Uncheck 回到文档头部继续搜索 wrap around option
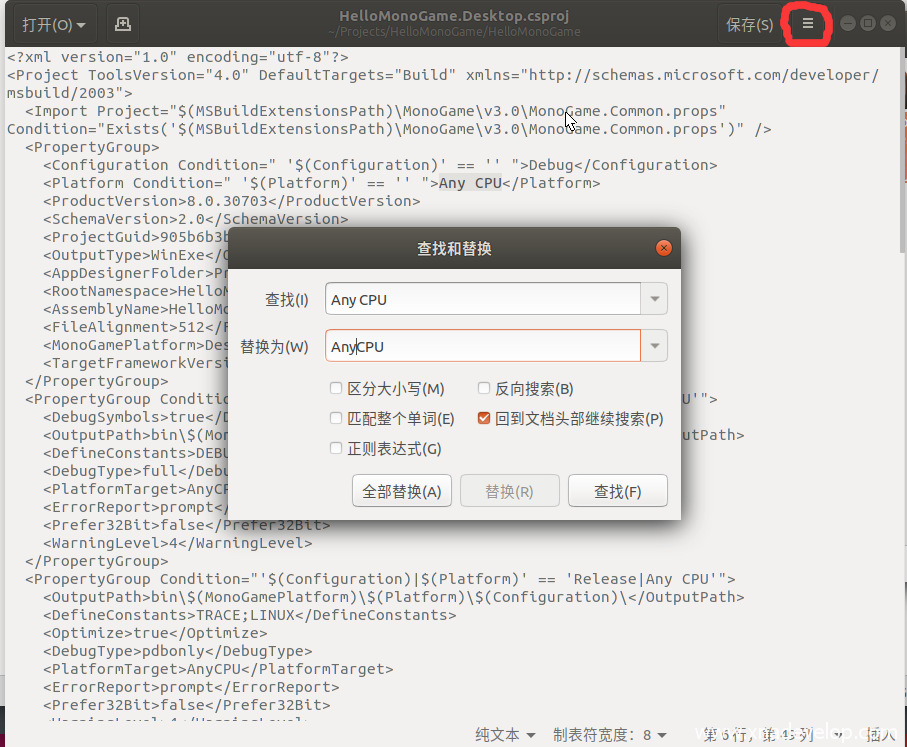Screen dimensions: 907x747 484,419
